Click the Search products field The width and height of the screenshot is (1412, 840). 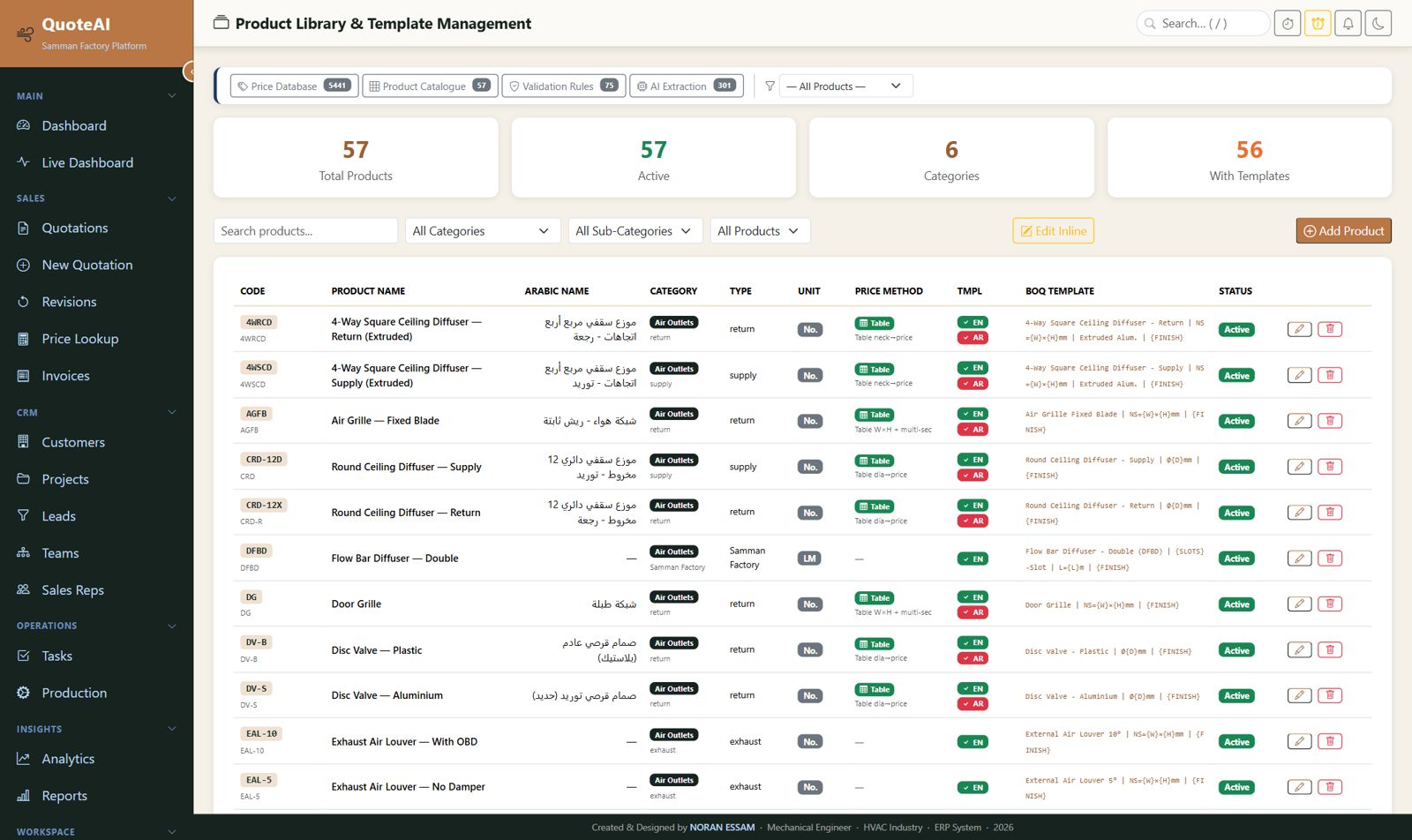[x=305, y=231]
